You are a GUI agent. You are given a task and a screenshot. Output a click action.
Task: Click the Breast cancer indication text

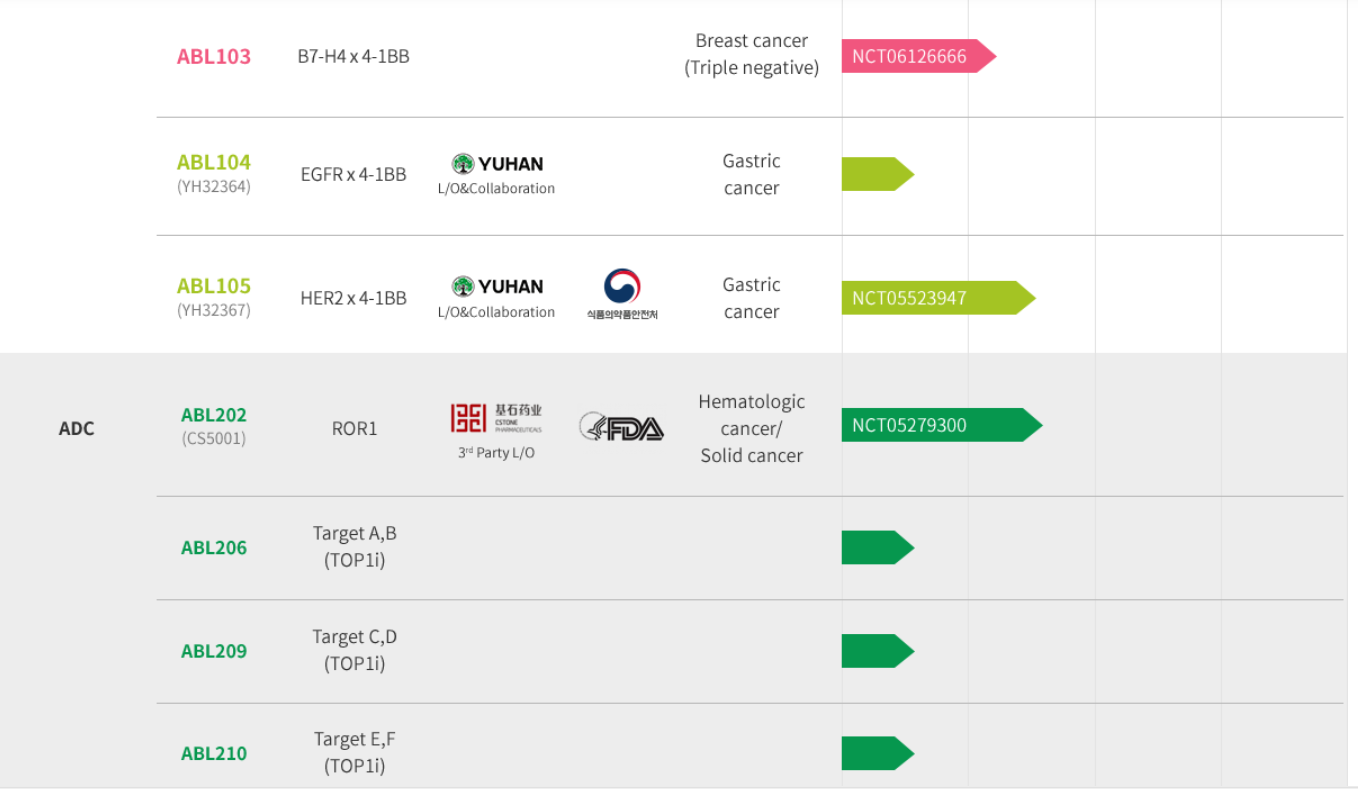[751, 41]
